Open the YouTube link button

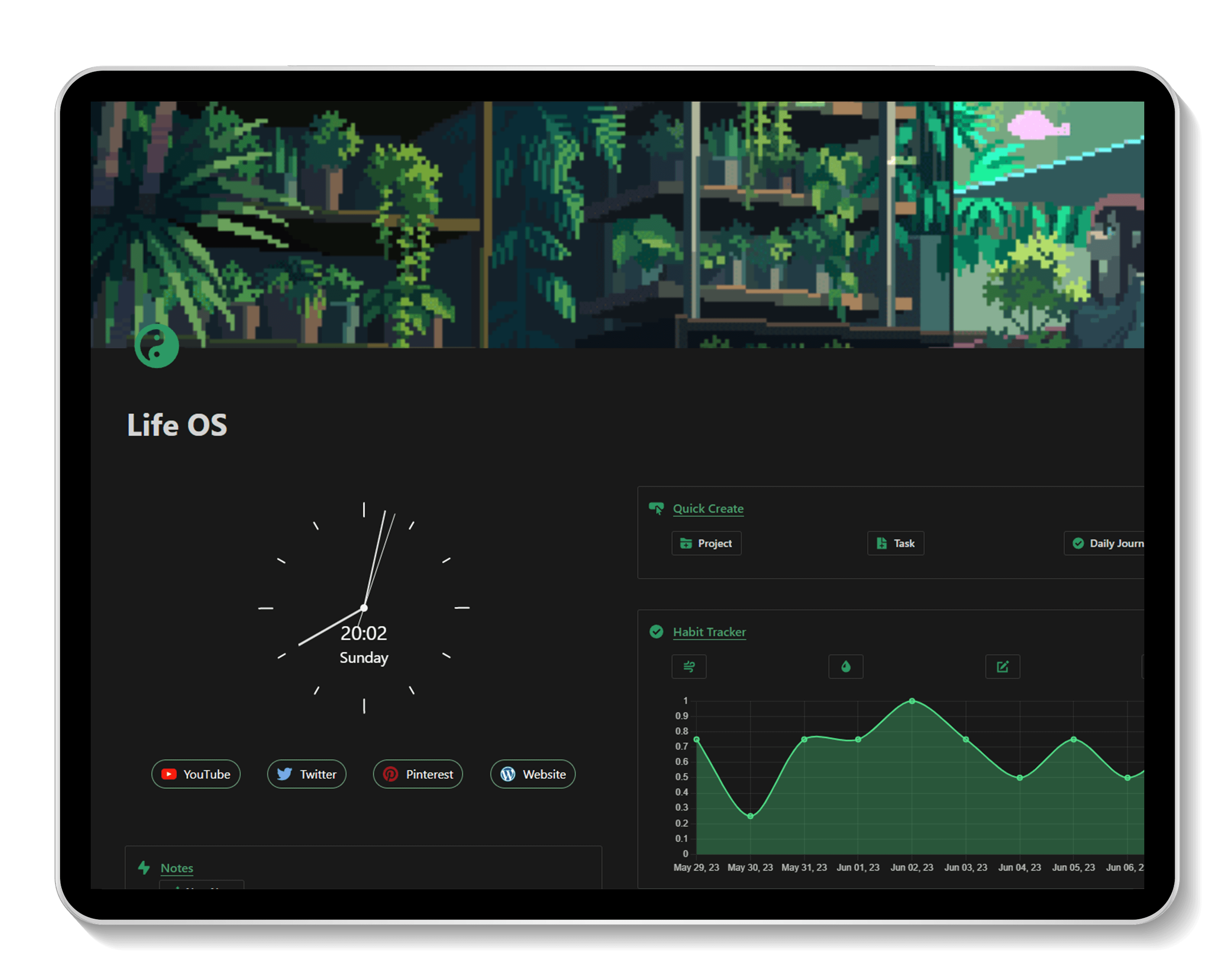click(196, 774)
